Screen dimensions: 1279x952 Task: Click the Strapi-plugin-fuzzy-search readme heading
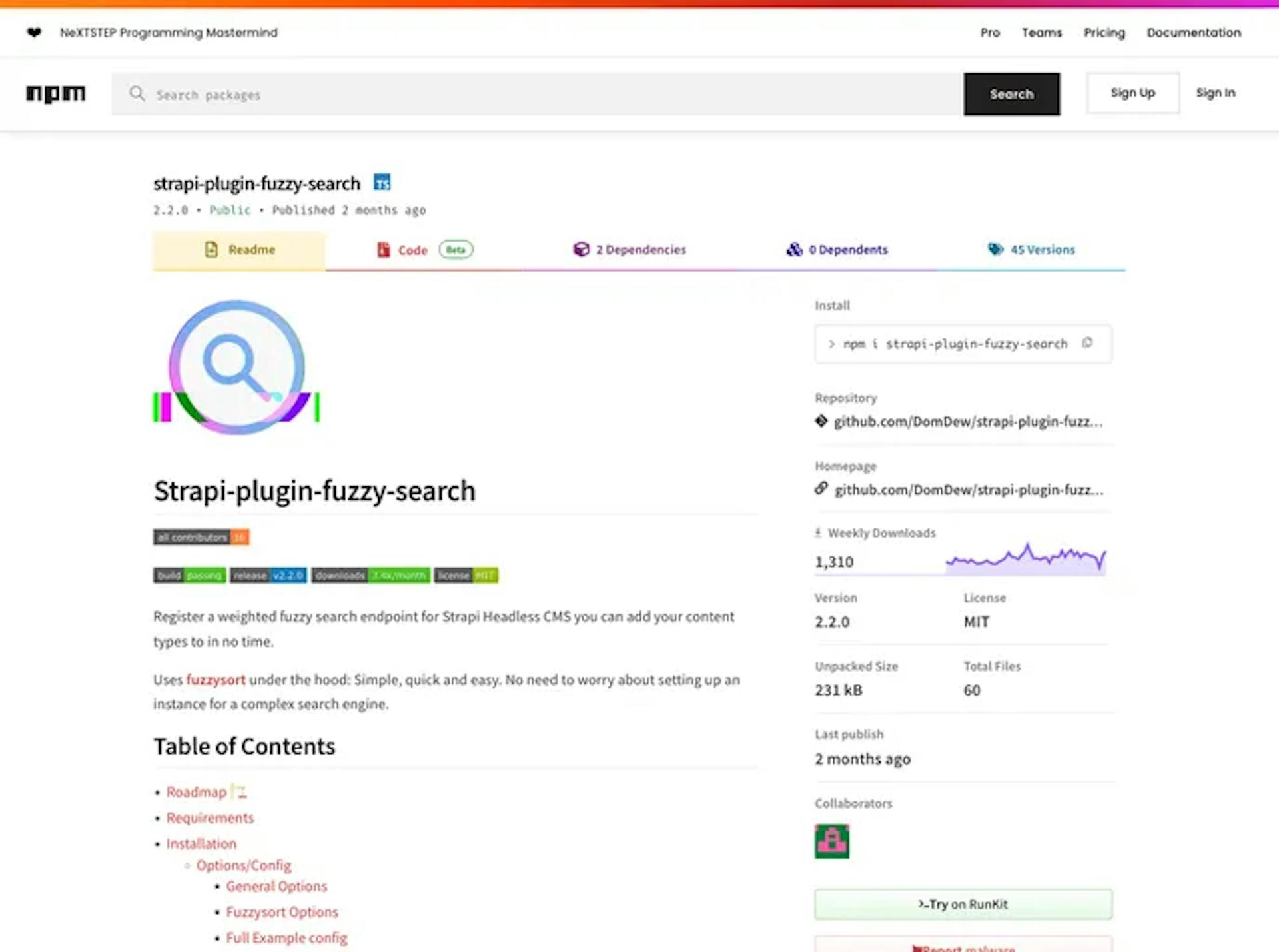coord(314,491)
